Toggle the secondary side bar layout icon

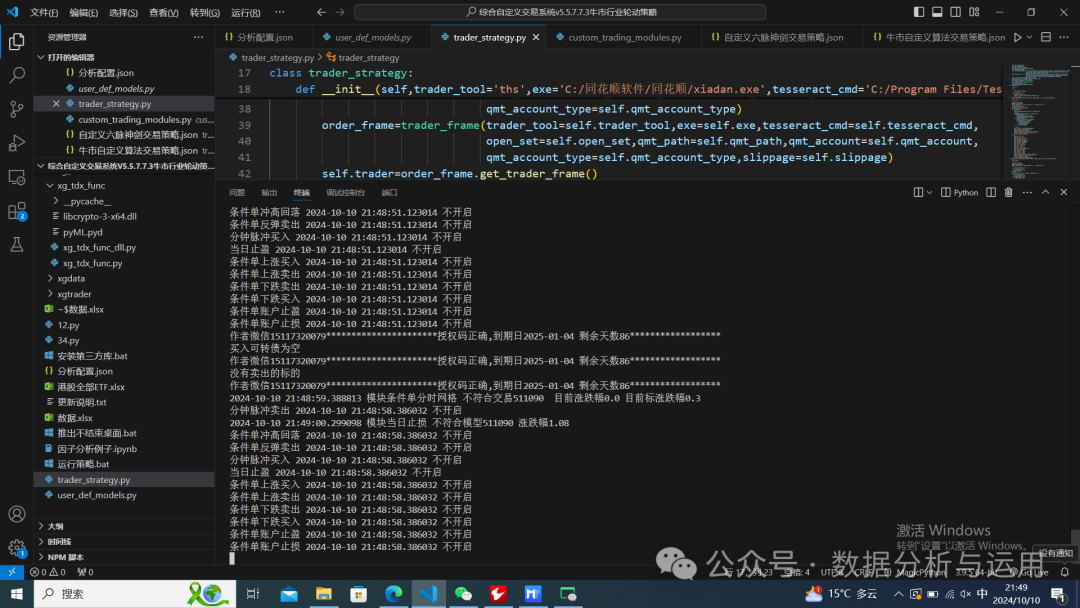(956, 12)
